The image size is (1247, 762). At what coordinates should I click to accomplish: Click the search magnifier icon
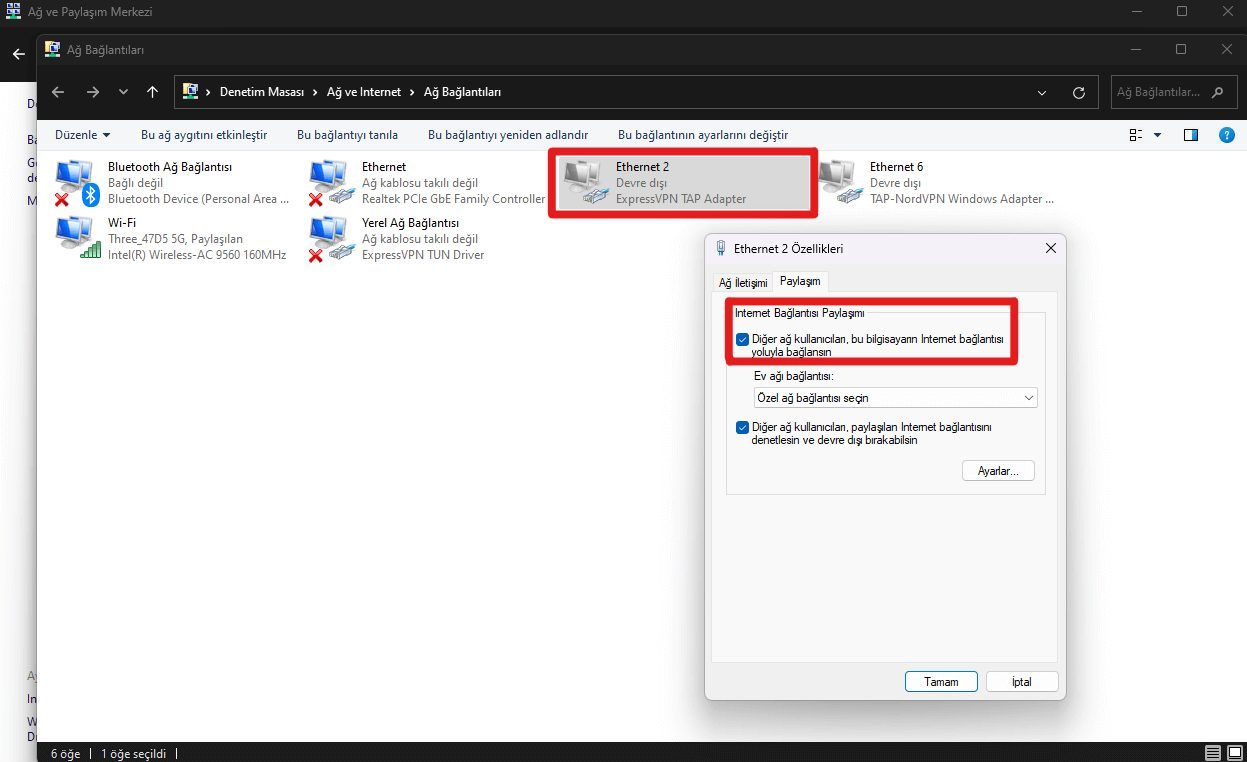pos(1217,92)
